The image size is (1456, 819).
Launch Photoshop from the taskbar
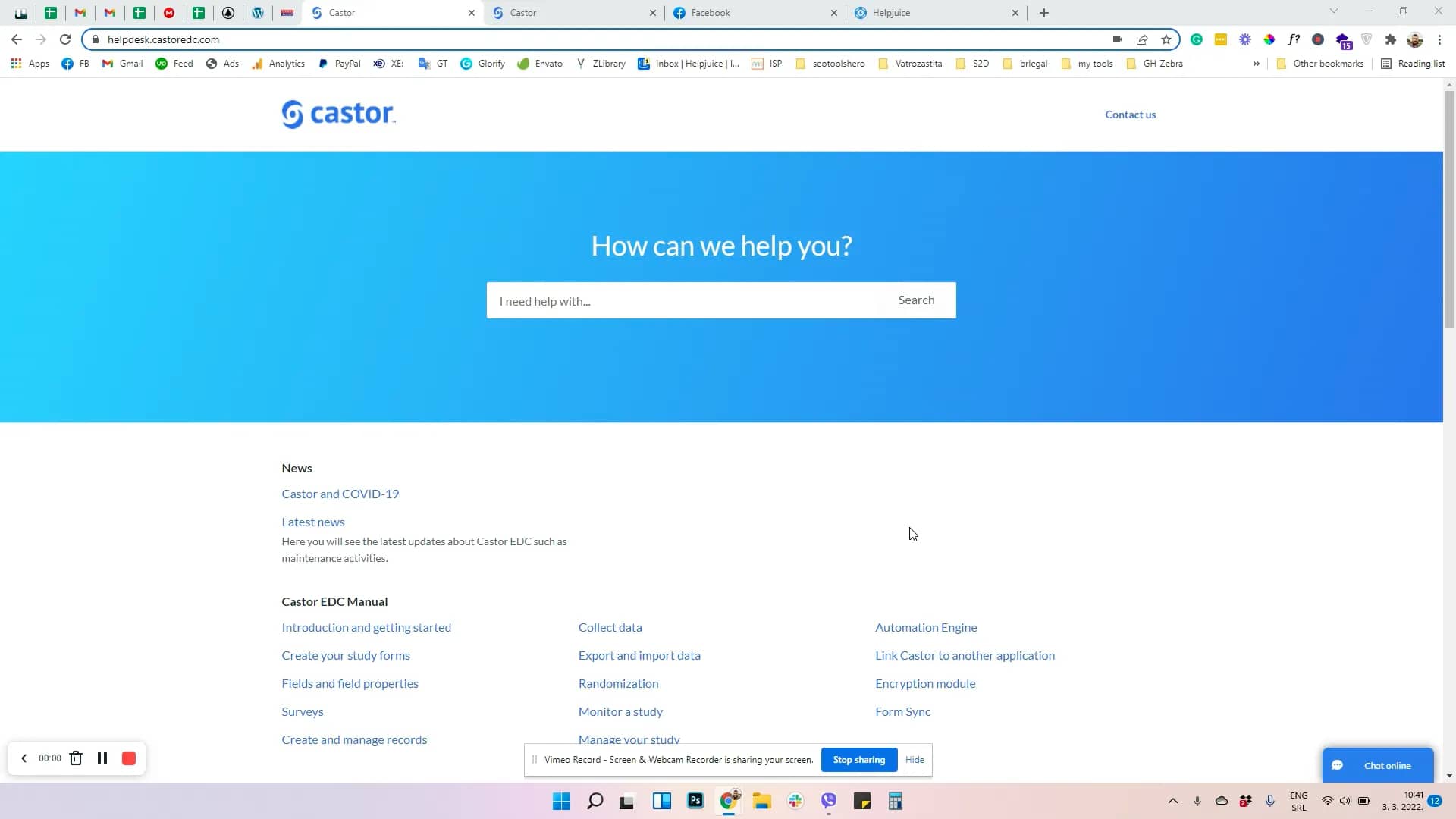[x=695, y=801]
